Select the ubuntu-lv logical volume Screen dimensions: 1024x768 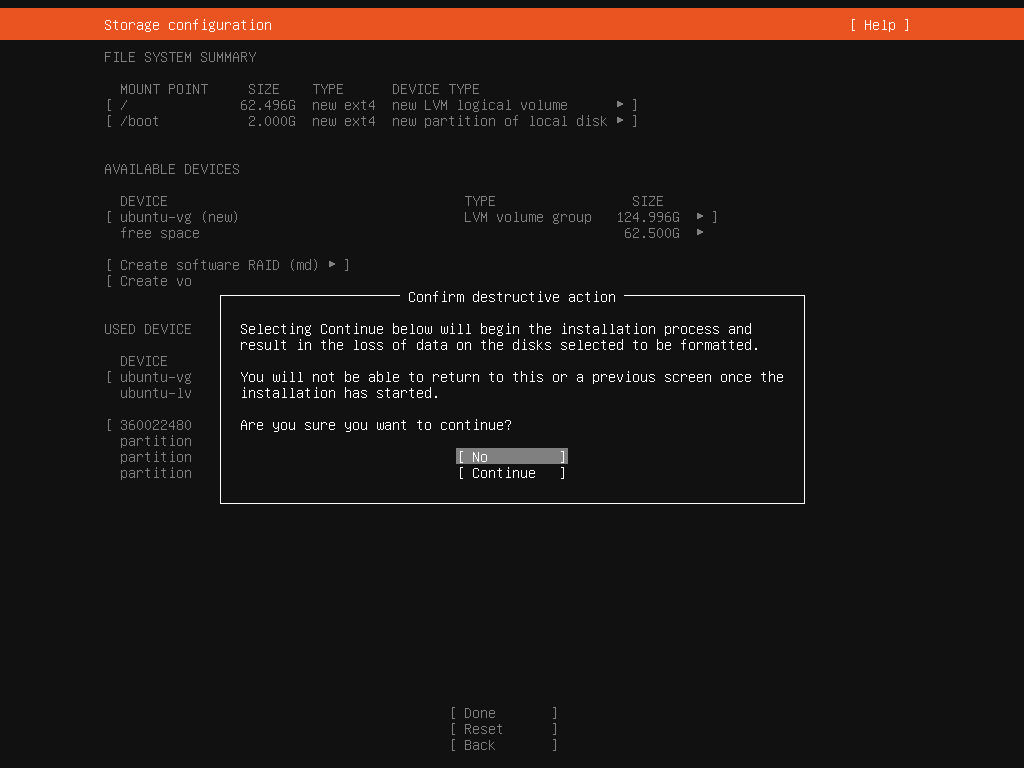point(155,393)
